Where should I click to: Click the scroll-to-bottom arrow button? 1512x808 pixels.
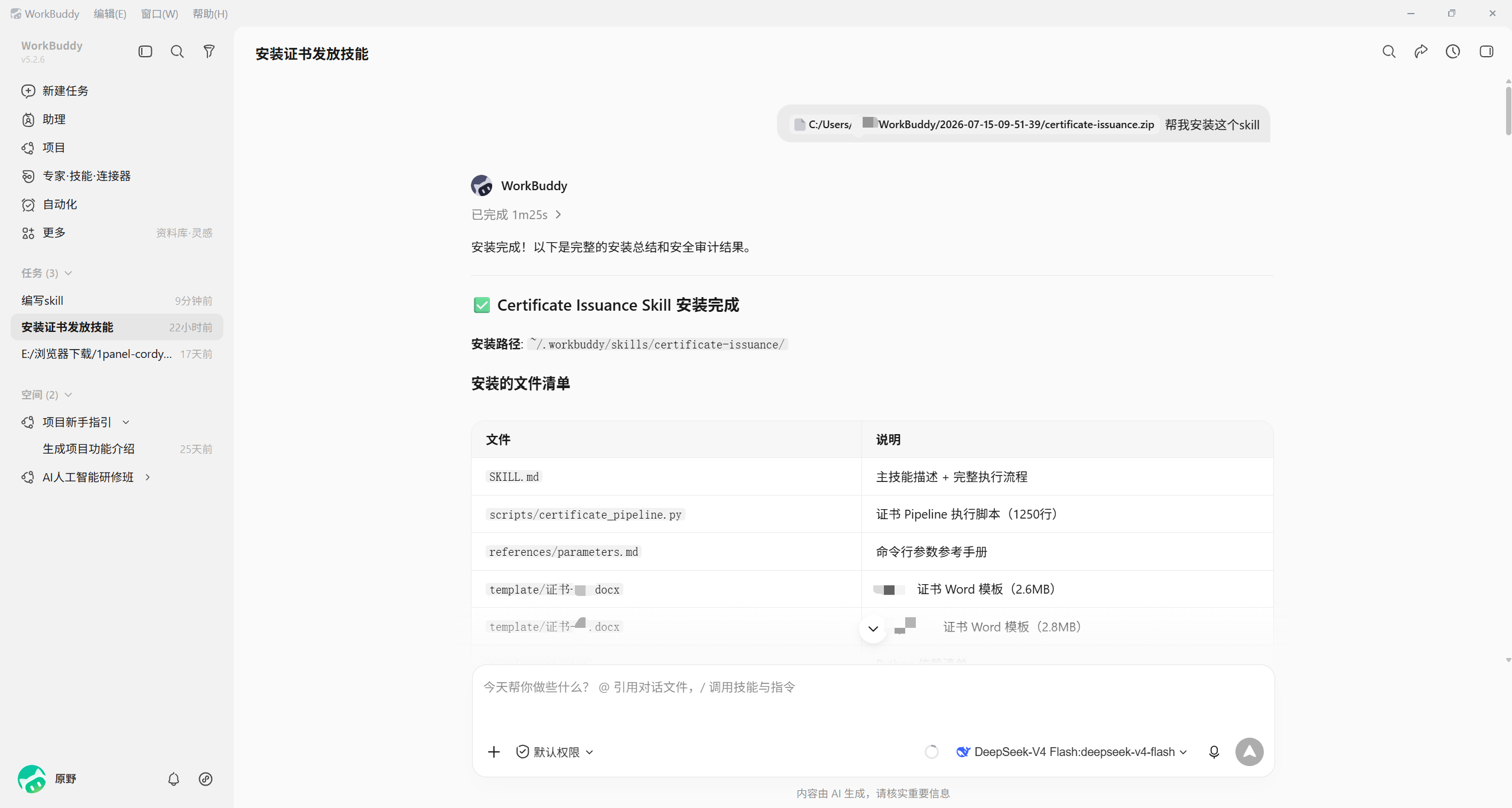coord(873,628)
